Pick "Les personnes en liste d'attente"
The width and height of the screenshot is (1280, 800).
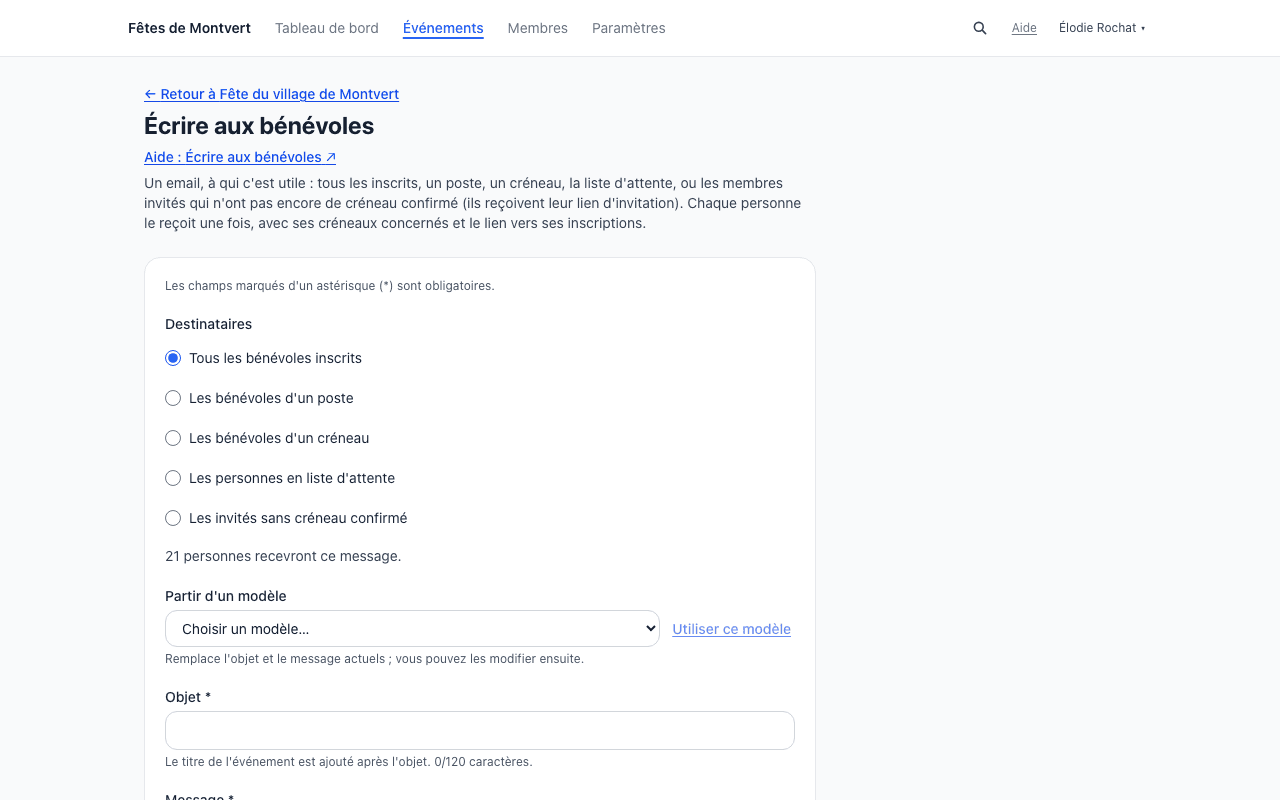click(x=173, y=478)
